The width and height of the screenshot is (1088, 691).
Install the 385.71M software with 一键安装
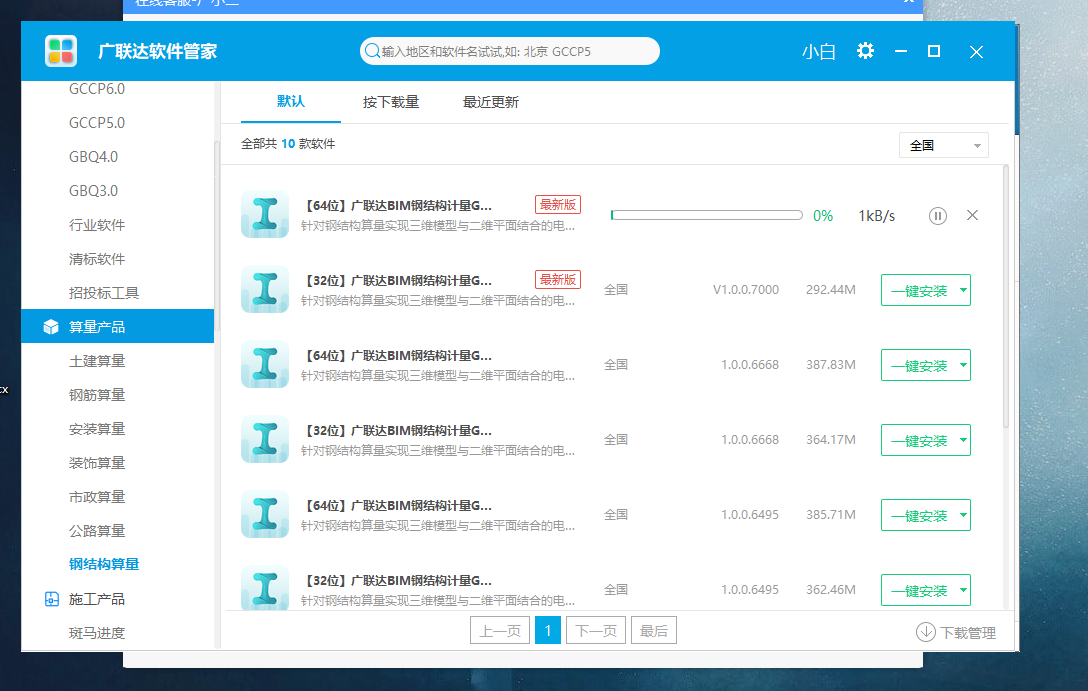(919, 515)
